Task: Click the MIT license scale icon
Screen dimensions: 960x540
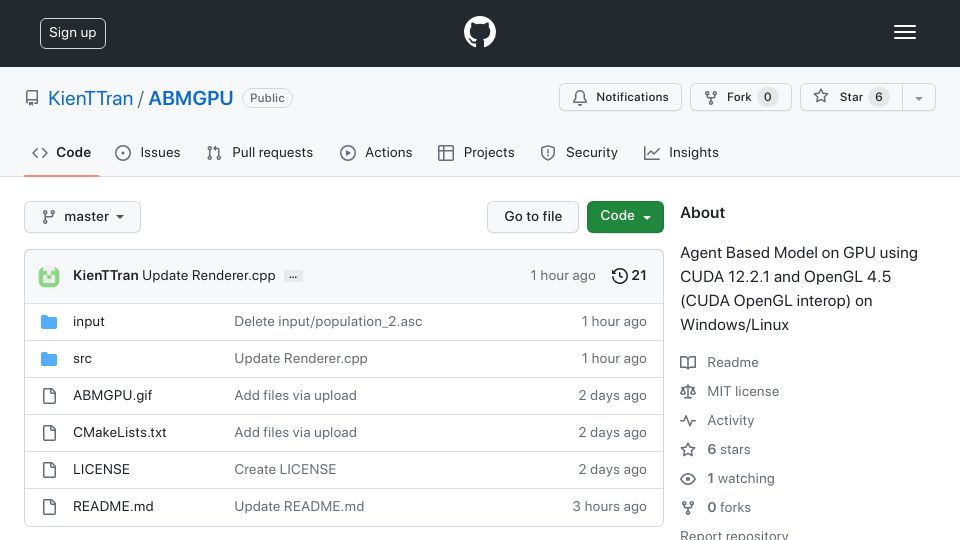Action: point(688,391)
